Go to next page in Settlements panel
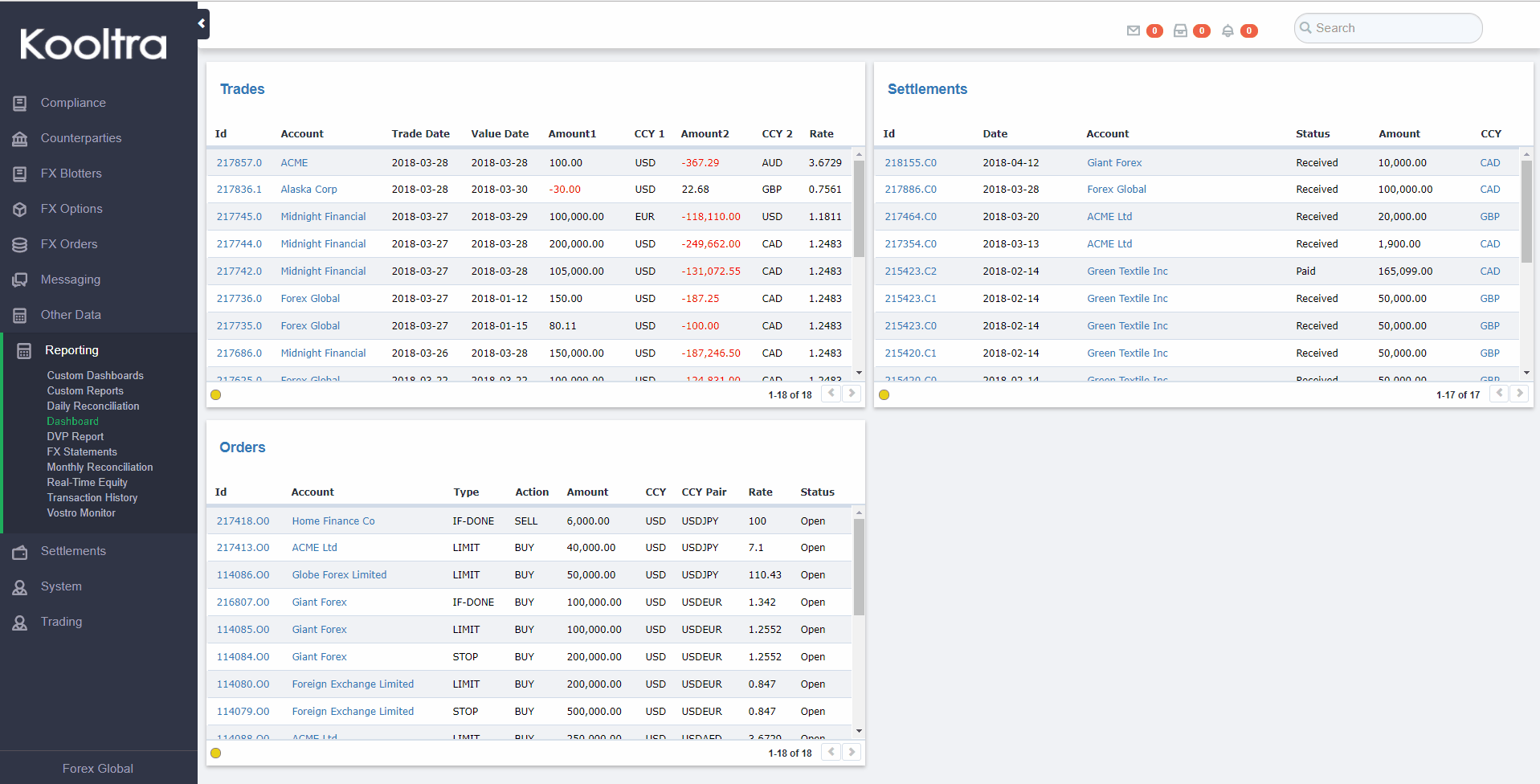 [x=1519, y=394]
